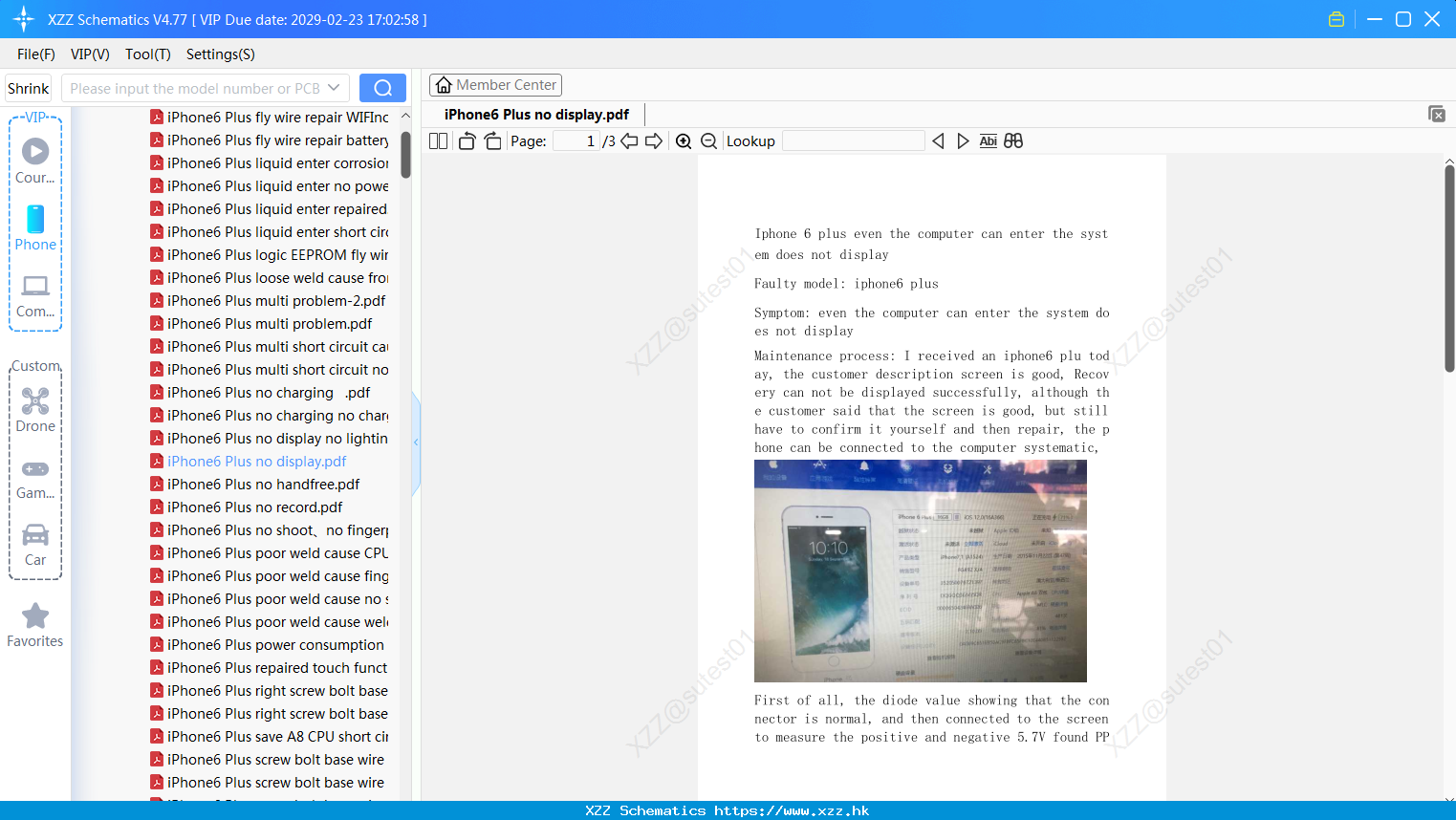
Task: Click the www.xzz.hk link in status bar
Action: [792, 810]
